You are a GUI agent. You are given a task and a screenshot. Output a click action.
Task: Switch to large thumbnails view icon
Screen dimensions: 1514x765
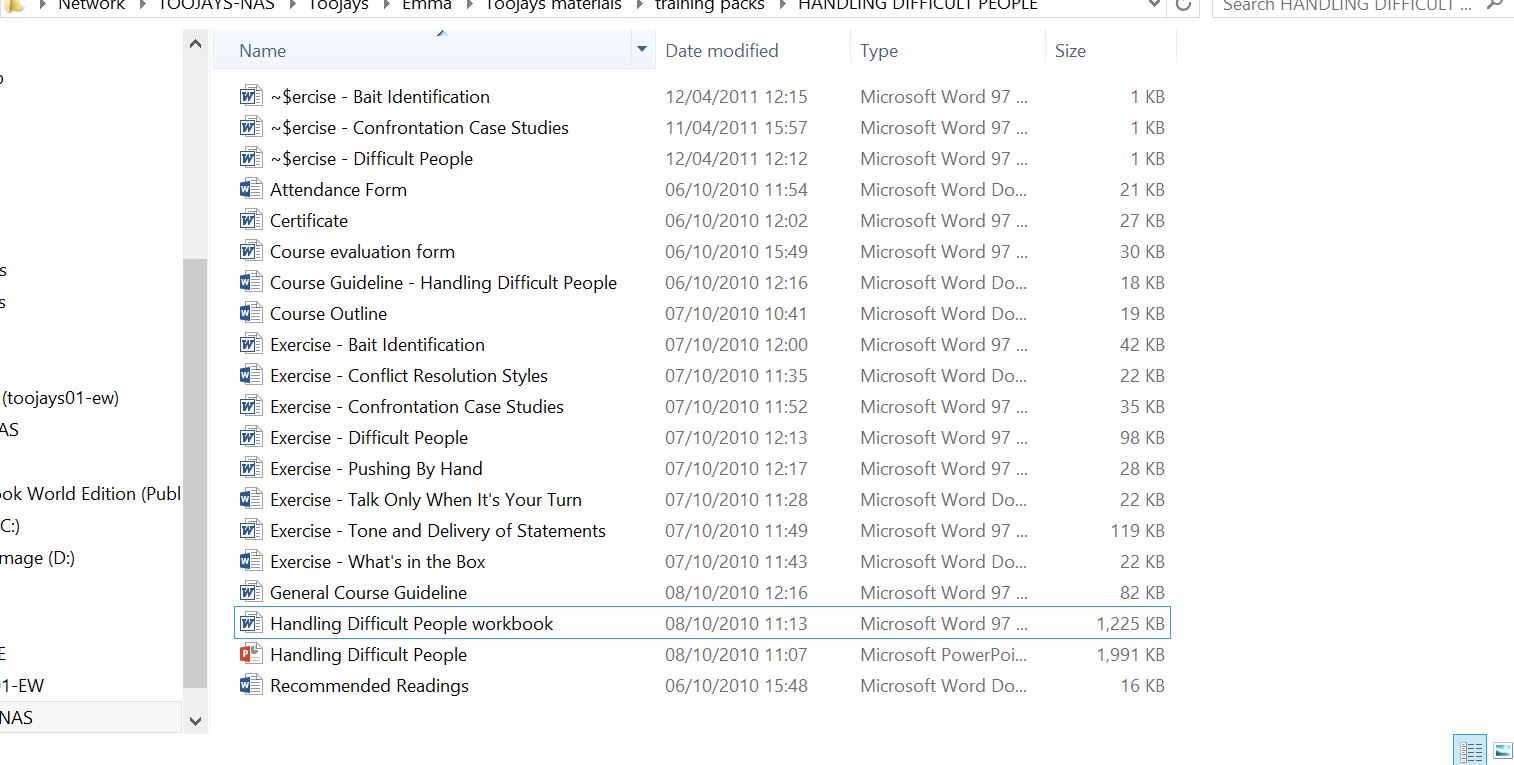1502,750
